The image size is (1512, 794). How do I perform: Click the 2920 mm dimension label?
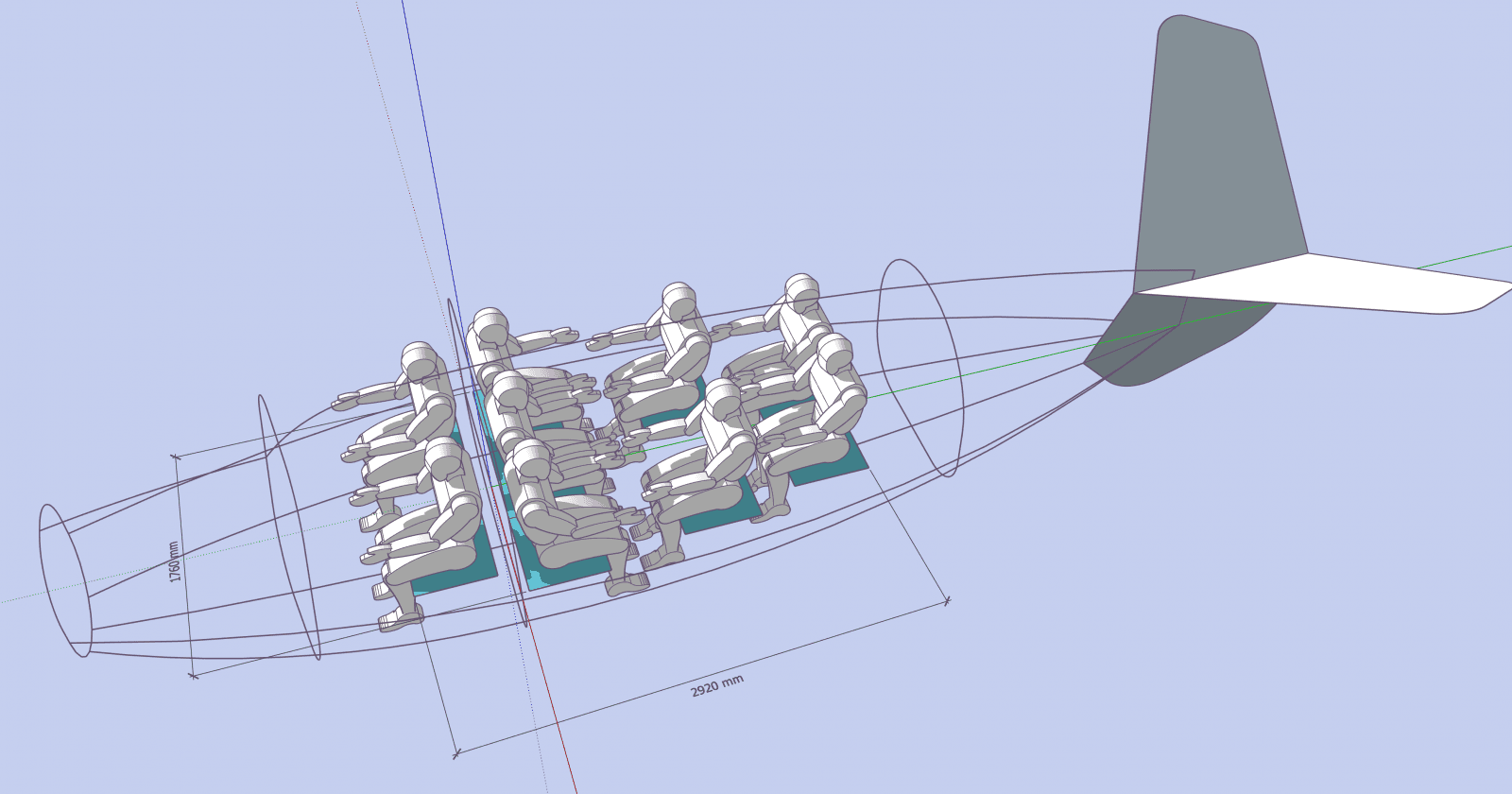coord(717,685)
